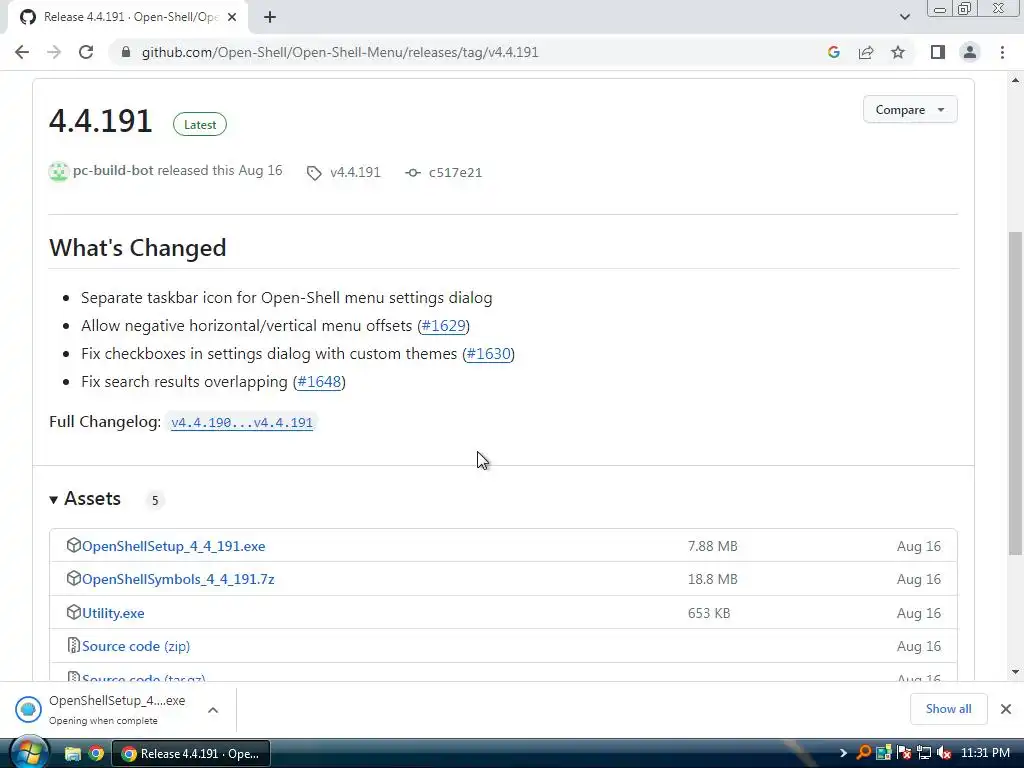Reload the GitHub release page
This screenshot has width=1024, height=768.
click(x=86, y=52)
